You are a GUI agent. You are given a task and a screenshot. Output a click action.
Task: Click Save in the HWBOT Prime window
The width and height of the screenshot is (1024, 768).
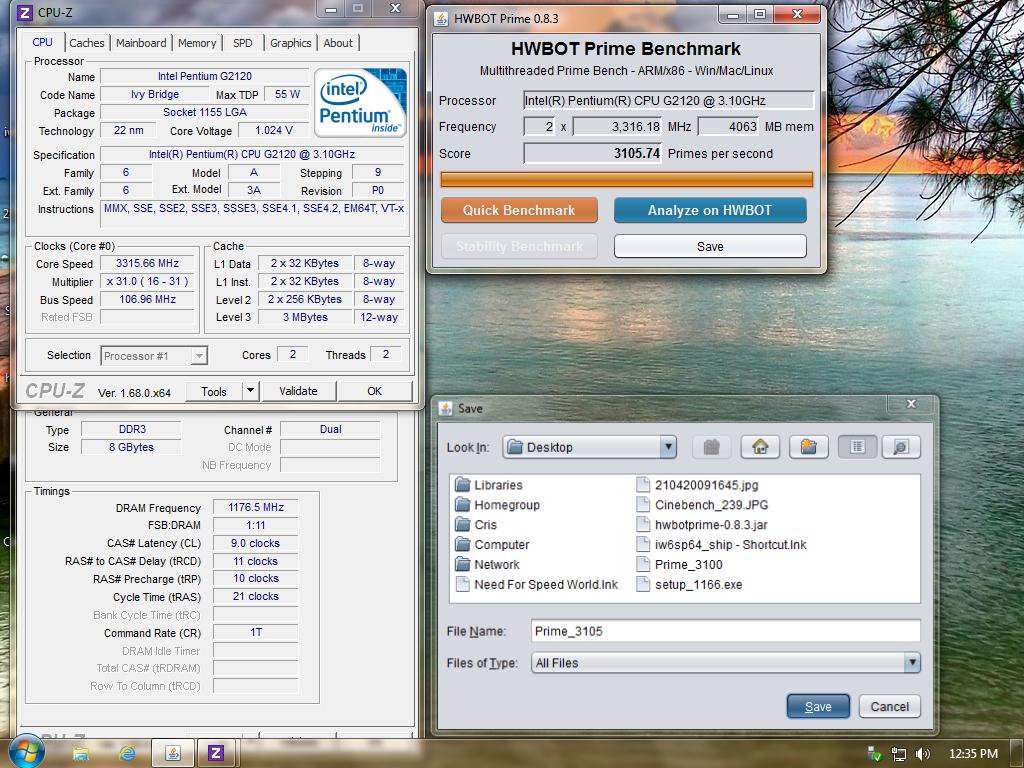[x=710, y=246]
